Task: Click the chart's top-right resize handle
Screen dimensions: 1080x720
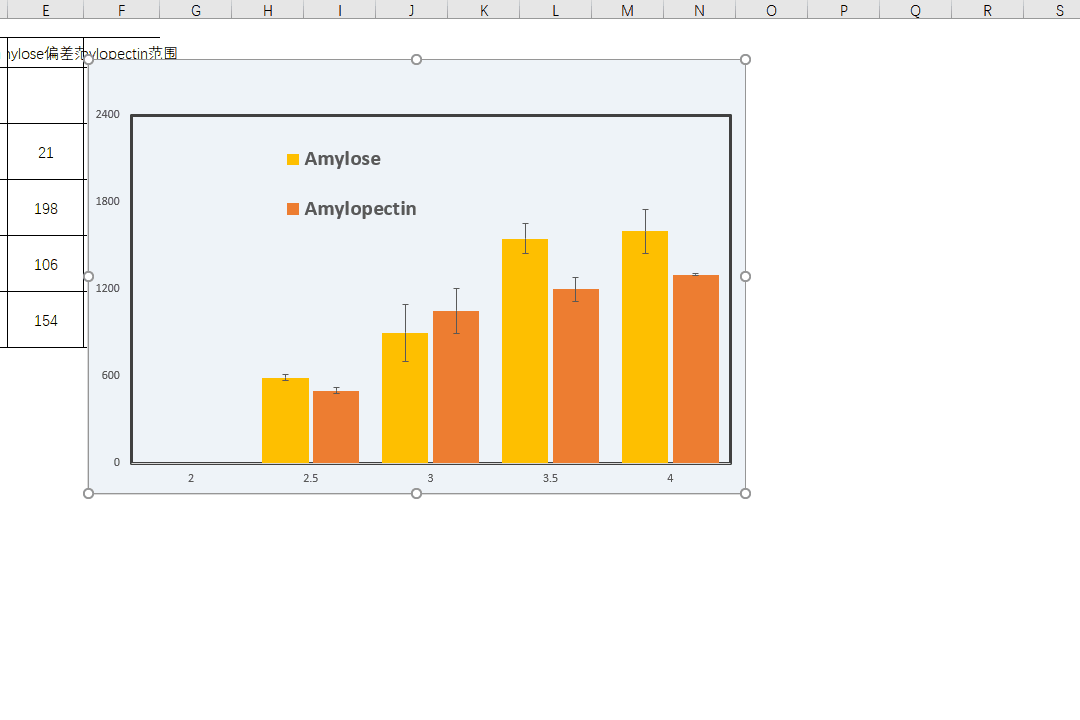Action: pyautogui.click(x=745, y=60)
